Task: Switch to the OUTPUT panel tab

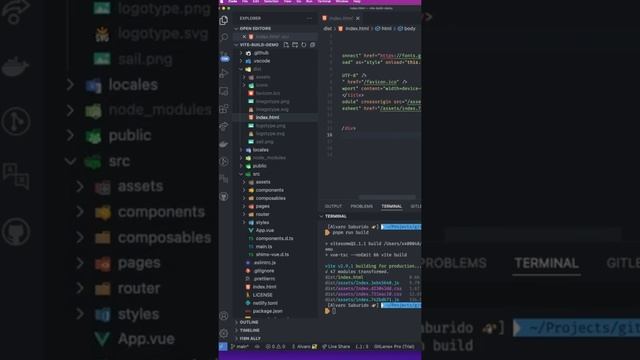Action: coord(333,206)
